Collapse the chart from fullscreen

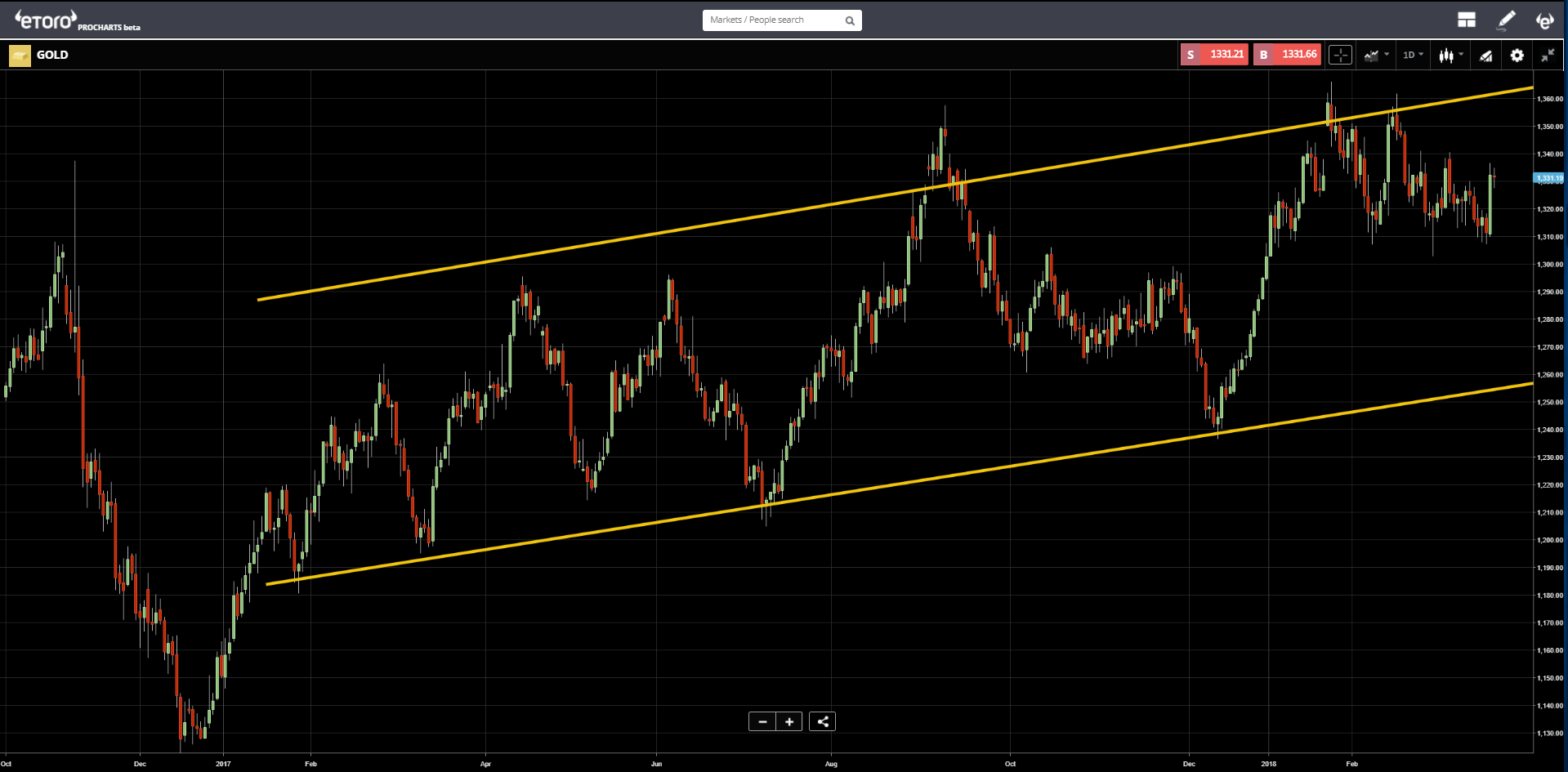point(1548,55)
